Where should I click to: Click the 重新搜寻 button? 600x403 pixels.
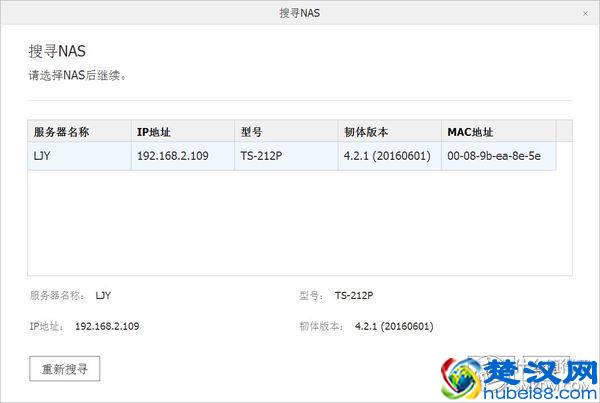[x=65, y=368]
